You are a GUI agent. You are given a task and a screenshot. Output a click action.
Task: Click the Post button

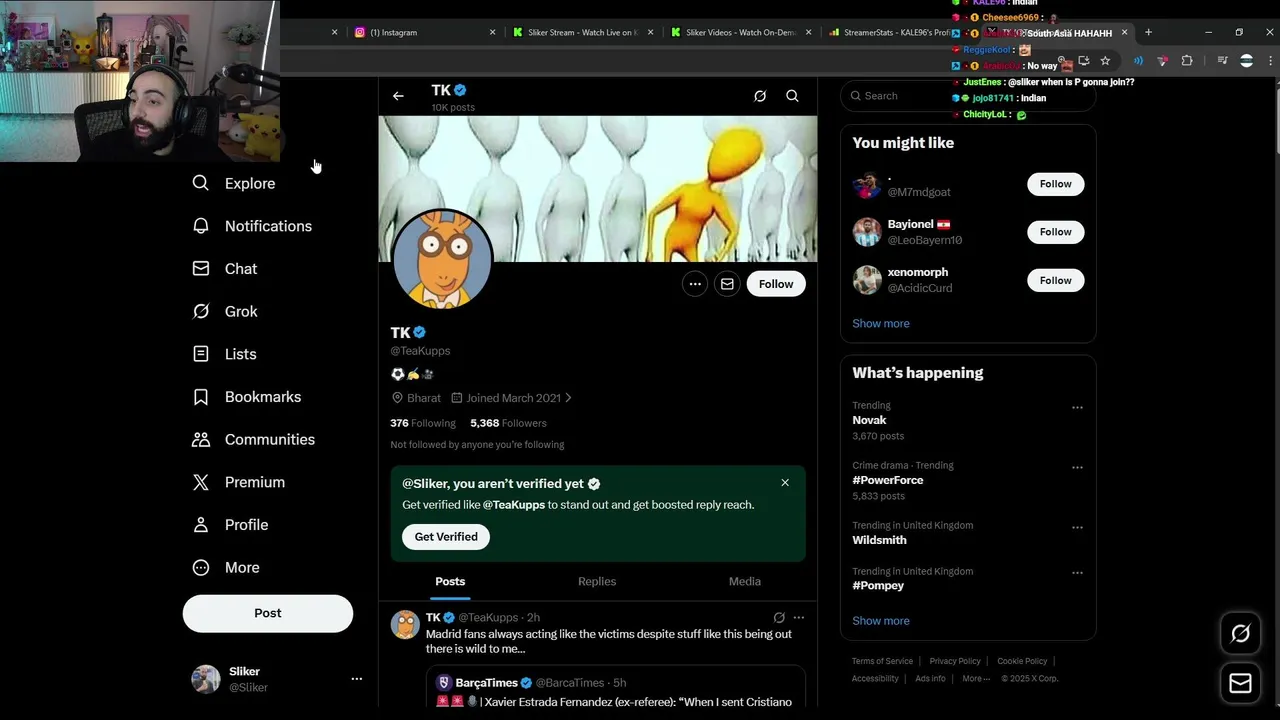(x=268, y=613)
